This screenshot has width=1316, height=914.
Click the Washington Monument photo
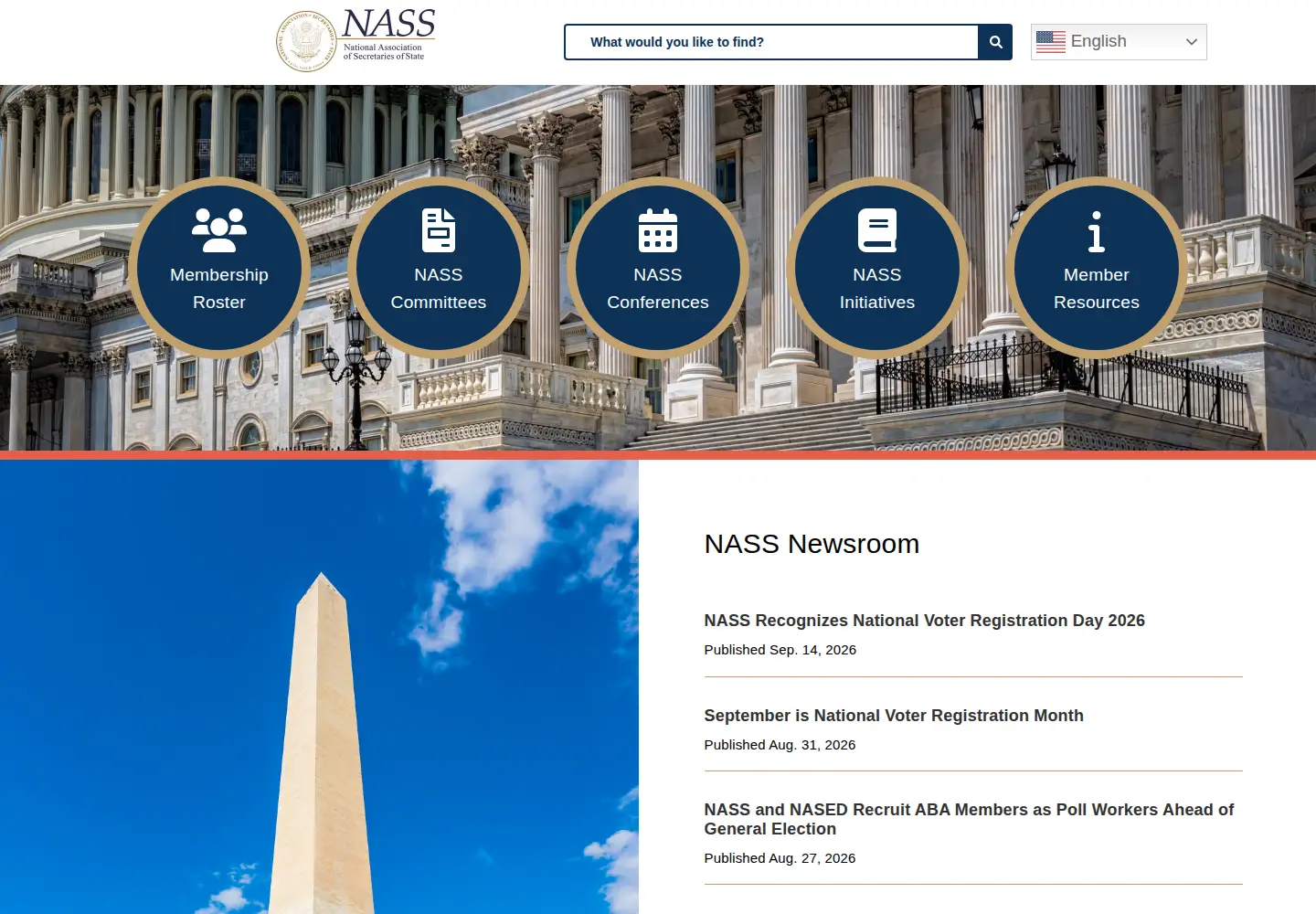(319, 686)
